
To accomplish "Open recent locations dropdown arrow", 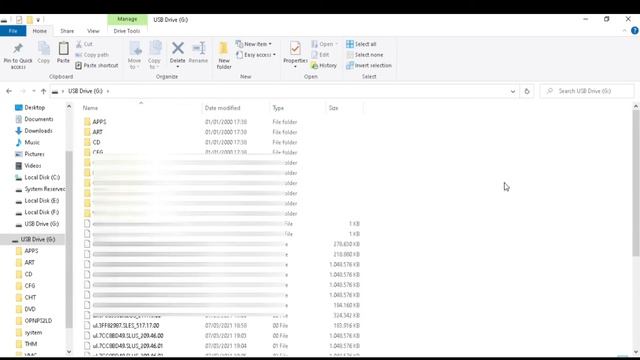I will tap(34, 91).
